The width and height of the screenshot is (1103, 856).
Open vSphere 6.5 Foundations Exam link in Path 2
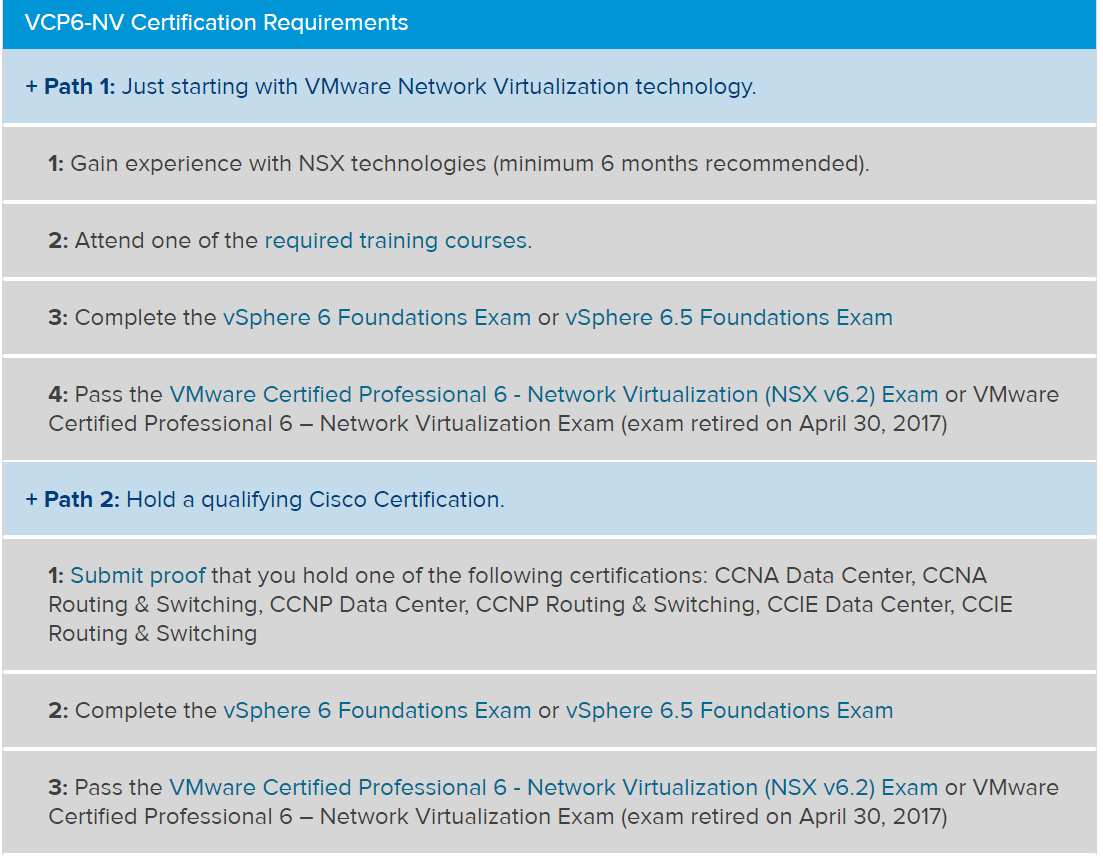coord(729,710)
